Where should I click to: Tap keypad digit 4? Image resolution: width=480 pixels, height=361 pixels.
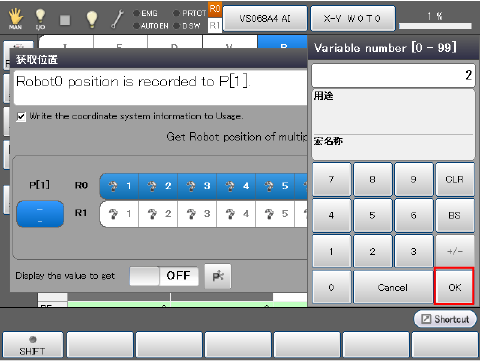click(332, 215)
